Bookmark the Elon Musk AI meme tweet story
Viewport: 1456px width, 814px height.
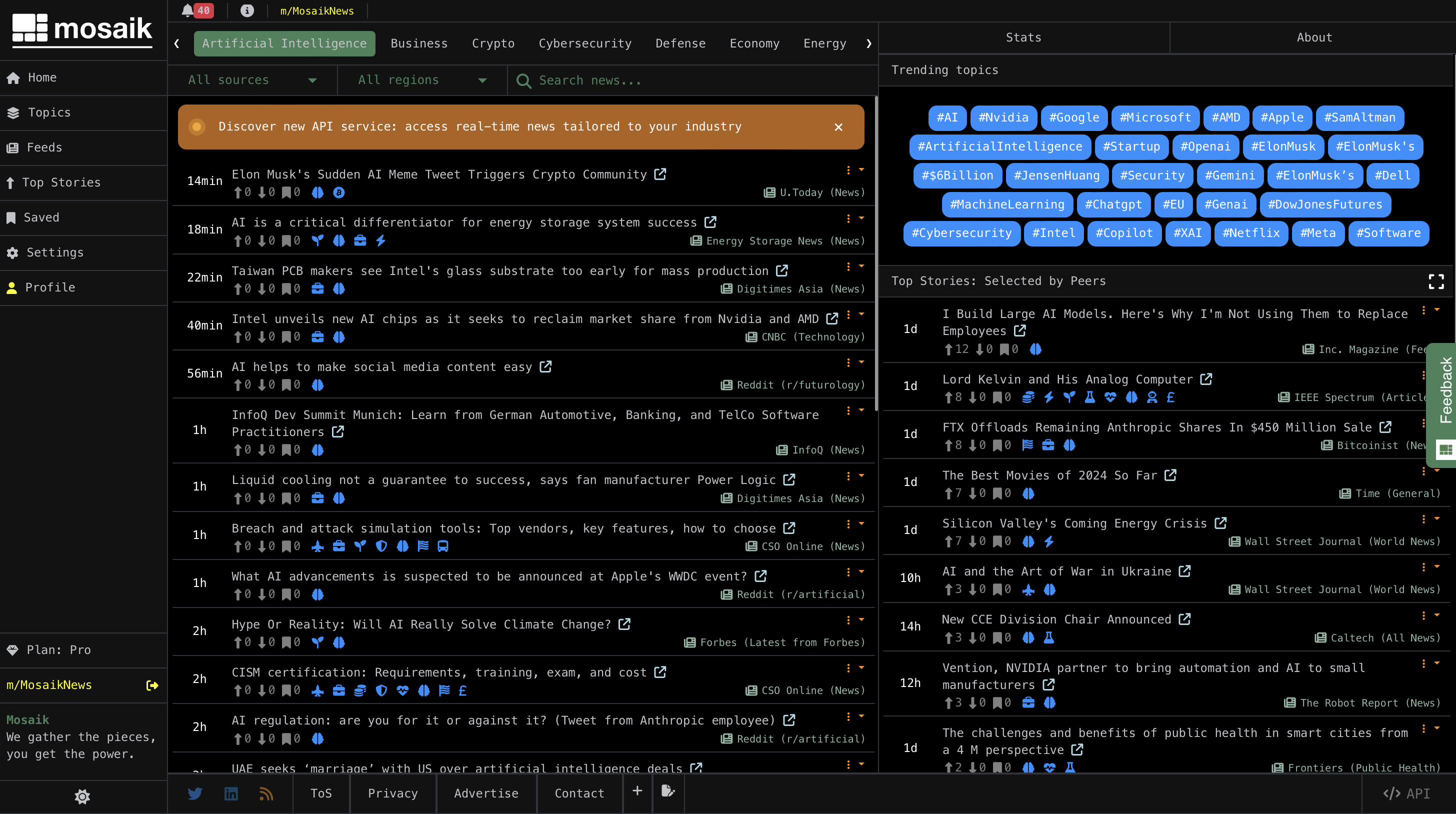tap(287, 193)
